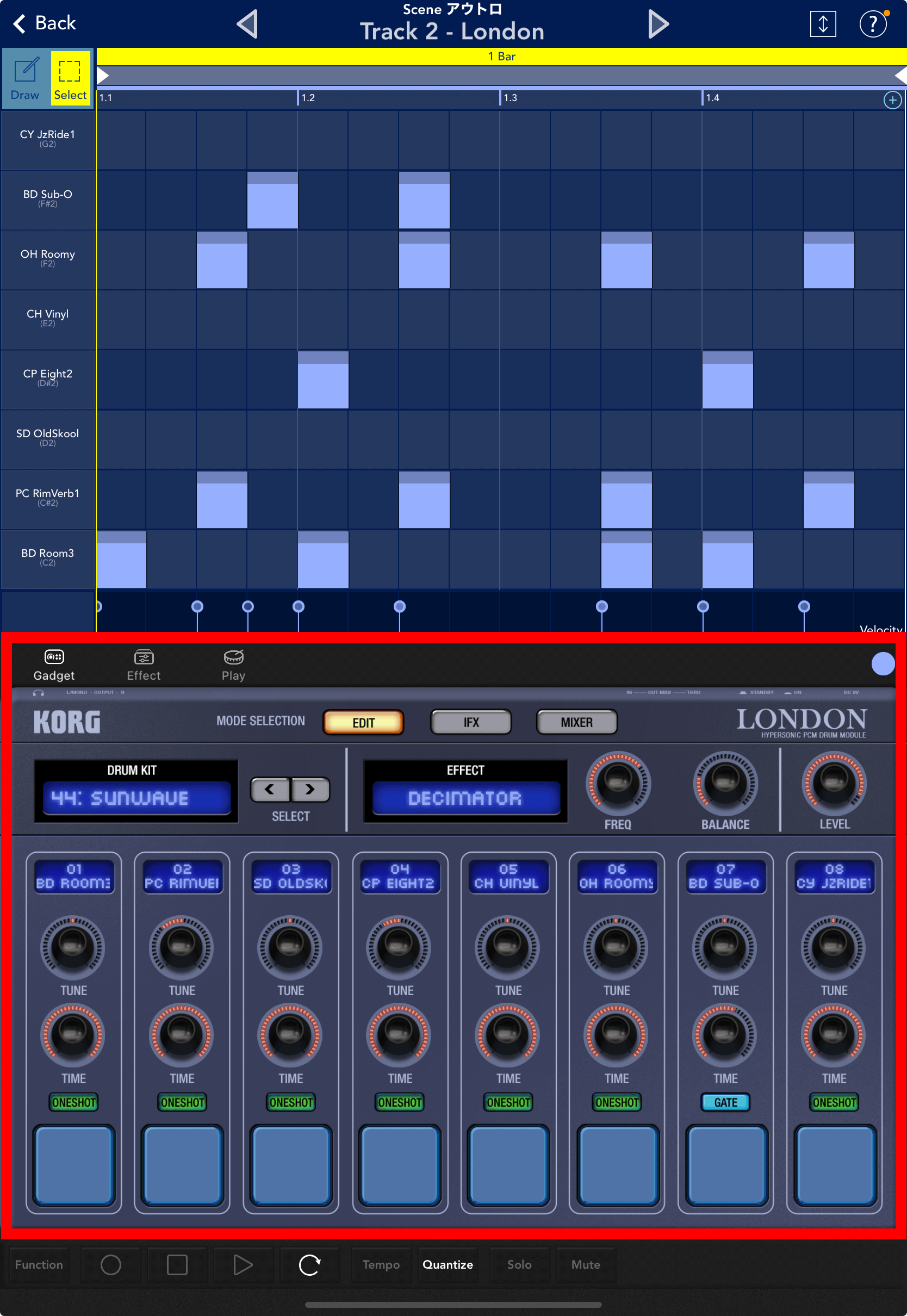Open pad 04 CP EIGHT2 sample selector
The image size is (907, 1316).
400,876
